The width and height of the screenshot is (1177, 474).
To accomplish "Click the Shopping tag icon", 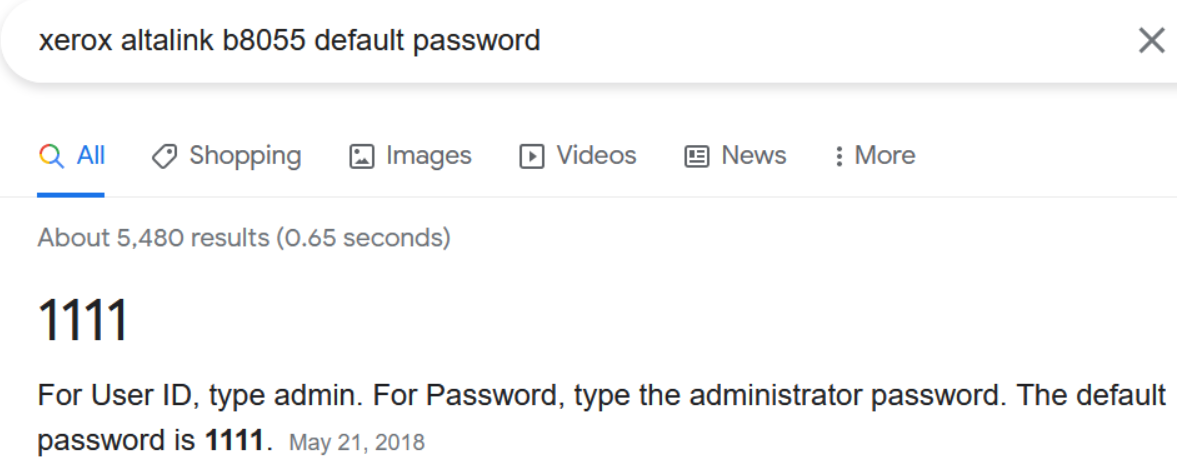I will (x=164, y=156).
